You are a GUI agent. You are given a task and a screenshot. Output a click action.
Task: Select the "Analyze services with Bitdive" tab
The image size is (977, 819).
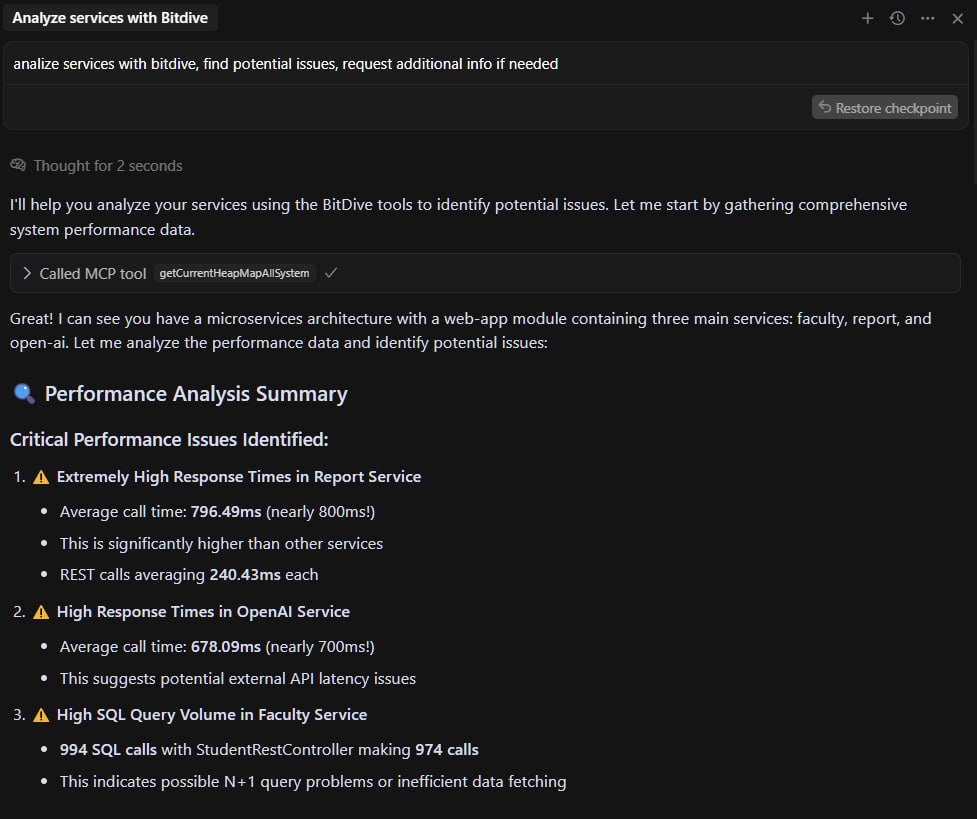[x=111, y=18]
